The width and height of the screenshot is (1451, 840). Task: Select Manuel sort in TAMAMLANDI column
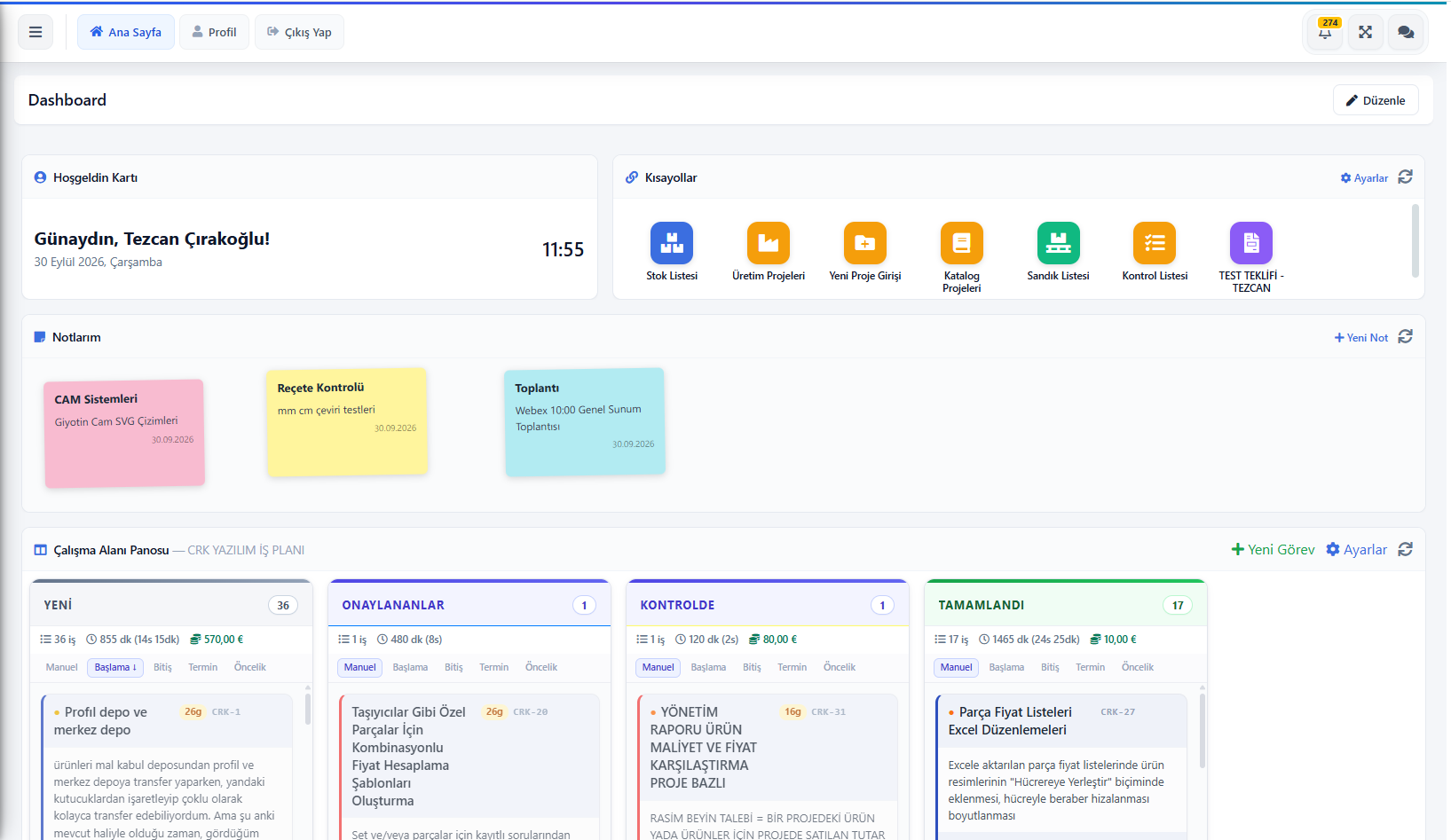pos(957,667)
